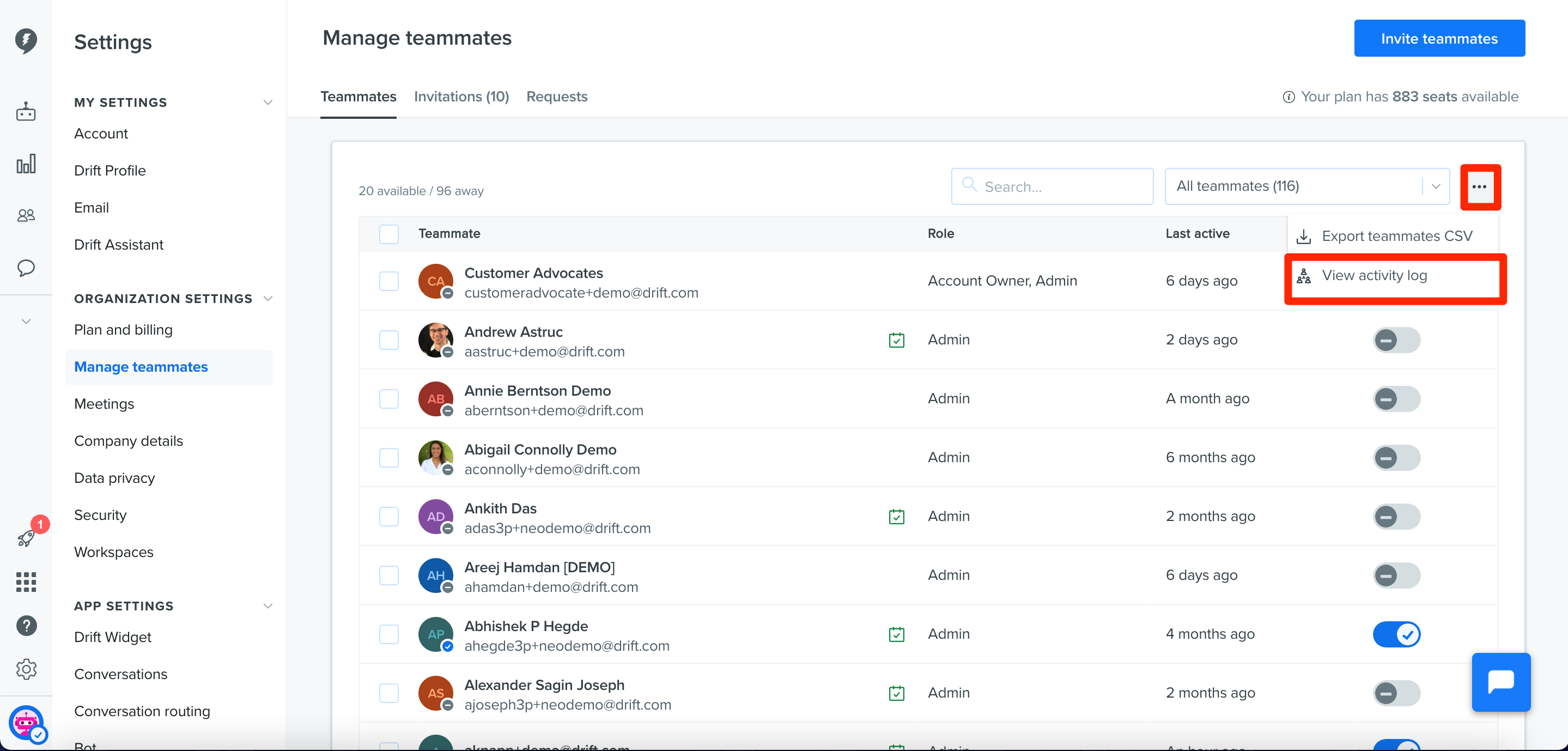Toggle availability for Annie Berntson Demo
The height and width of the screenshot is (751, 1568).
click(x=1396, y=399)
